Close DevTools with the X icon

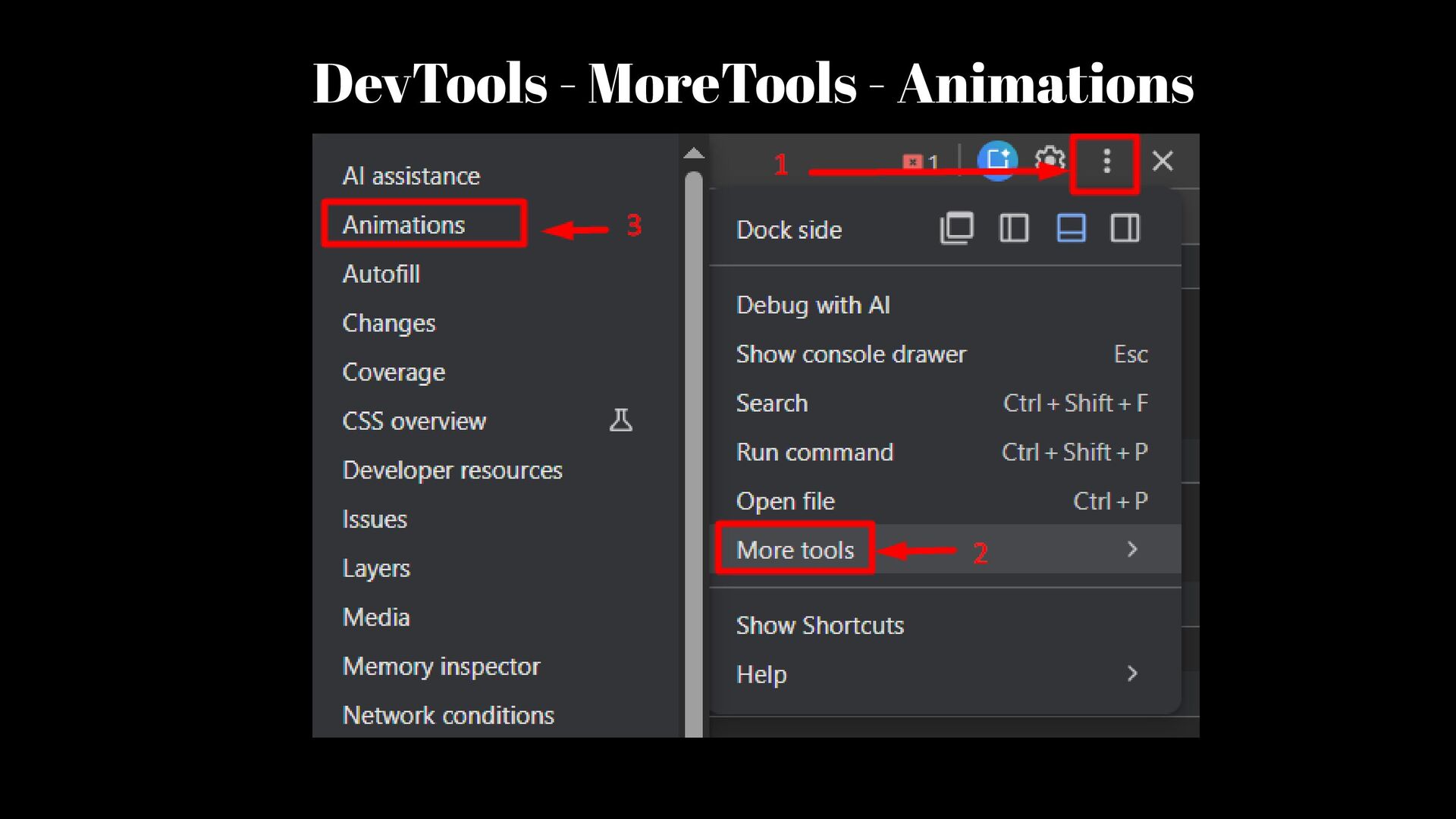point(1163,161)
